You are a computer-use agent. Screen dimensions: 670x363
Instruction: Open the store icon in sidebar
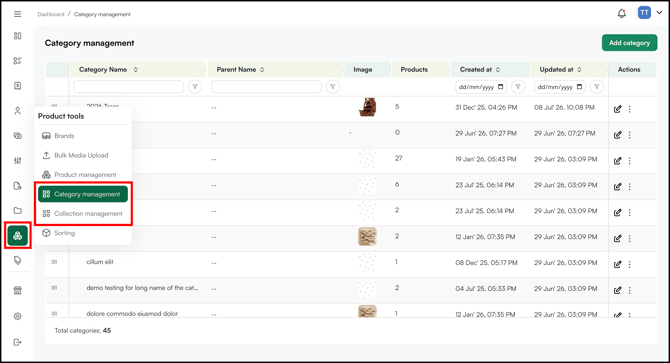(18, 291)
